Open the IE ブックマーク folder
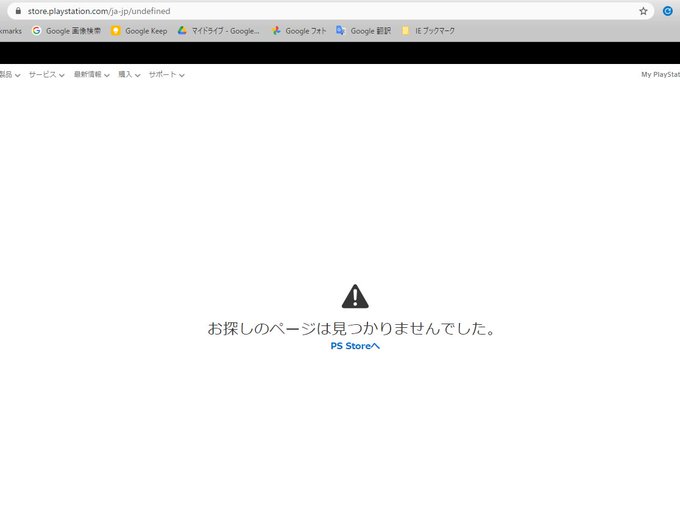Image resolution: width=680 pixels, height=532 pixels. pos(428,31)
